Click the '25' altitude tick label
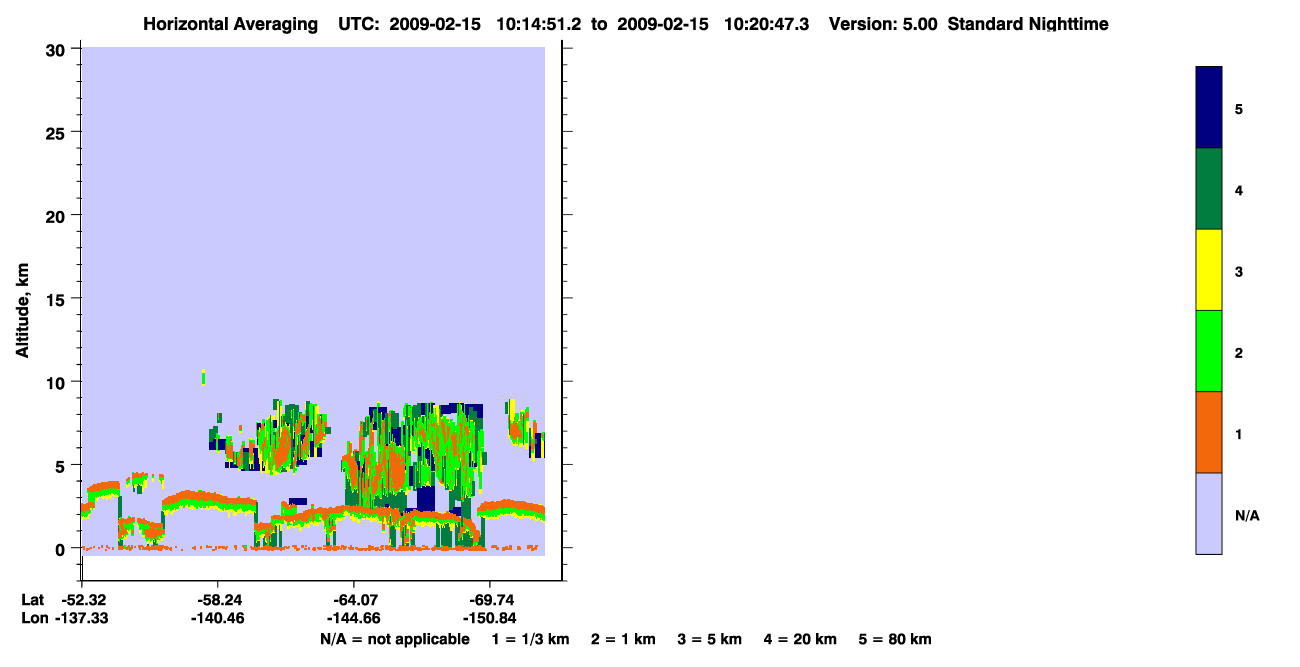This screenshot has height=667, width=1300. click(x=58, y=132)
